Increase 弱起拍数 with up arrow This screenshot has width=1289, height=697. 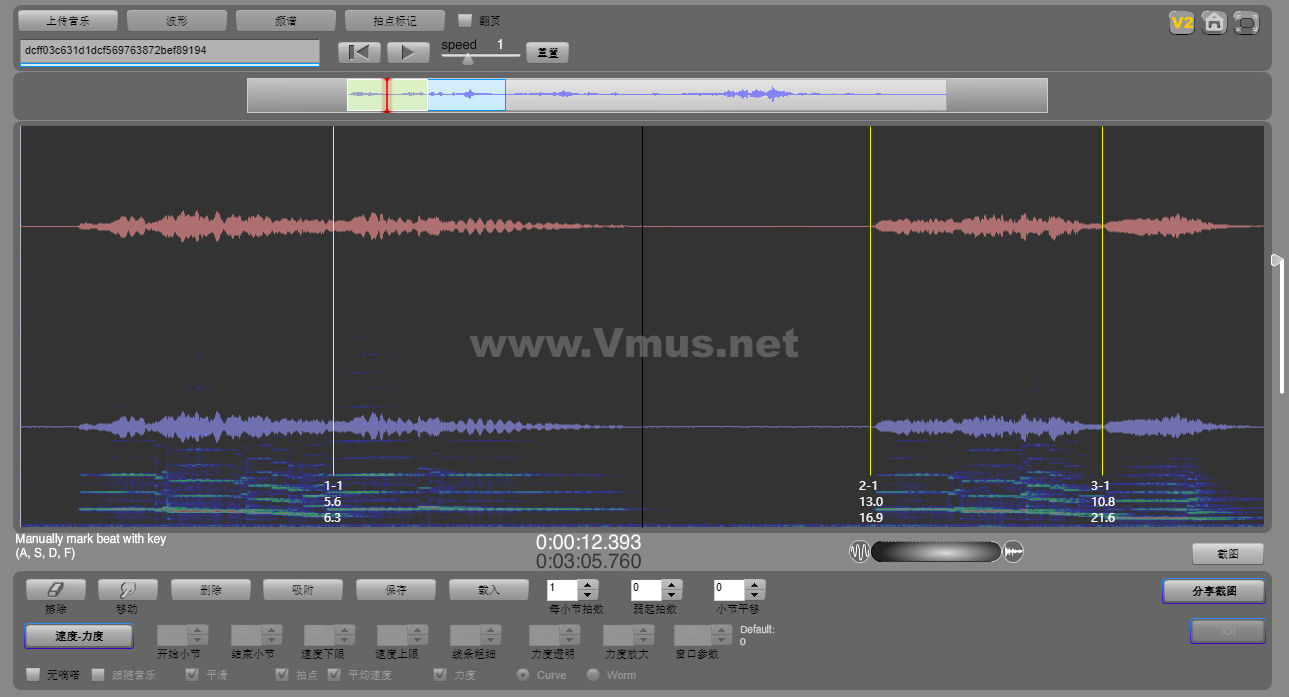672,585
